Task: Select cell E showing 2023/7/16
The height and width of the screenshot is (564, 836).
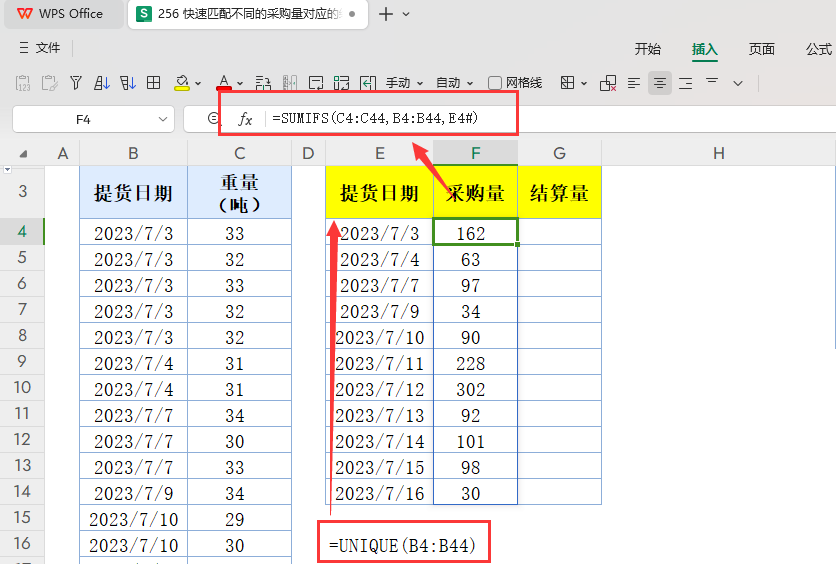Action: 380,493
